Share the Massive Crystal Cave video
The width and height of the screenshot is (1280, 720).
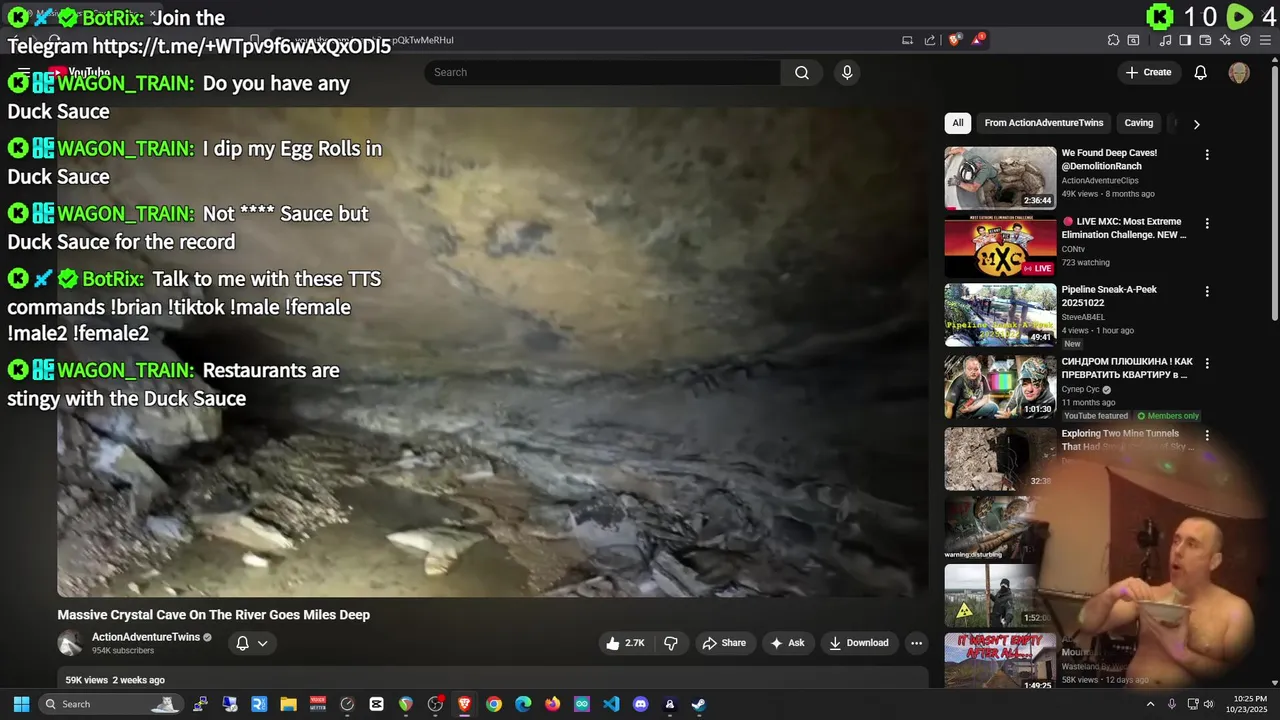(x=723, y=643)
